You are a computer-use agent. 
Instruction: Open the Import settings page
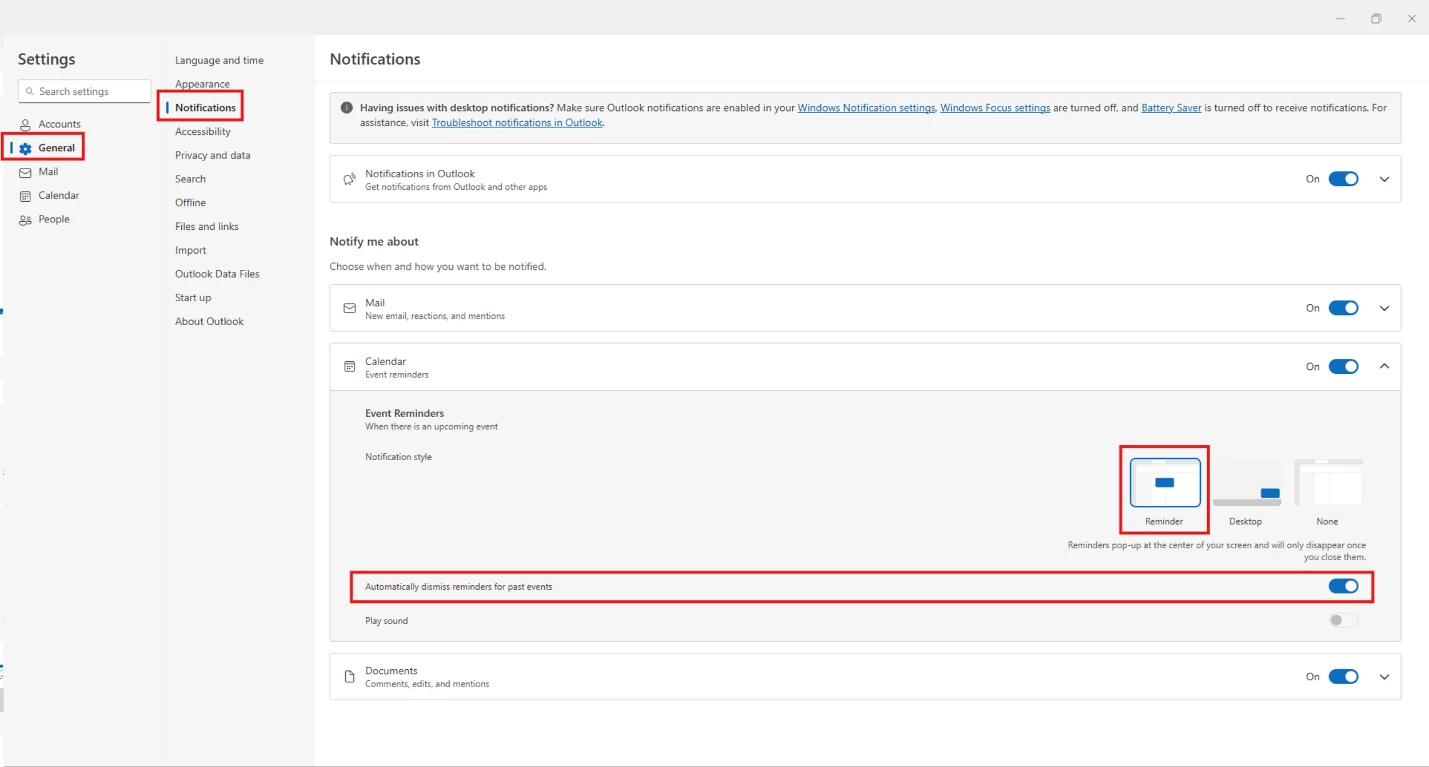click(x=190, y=251)
